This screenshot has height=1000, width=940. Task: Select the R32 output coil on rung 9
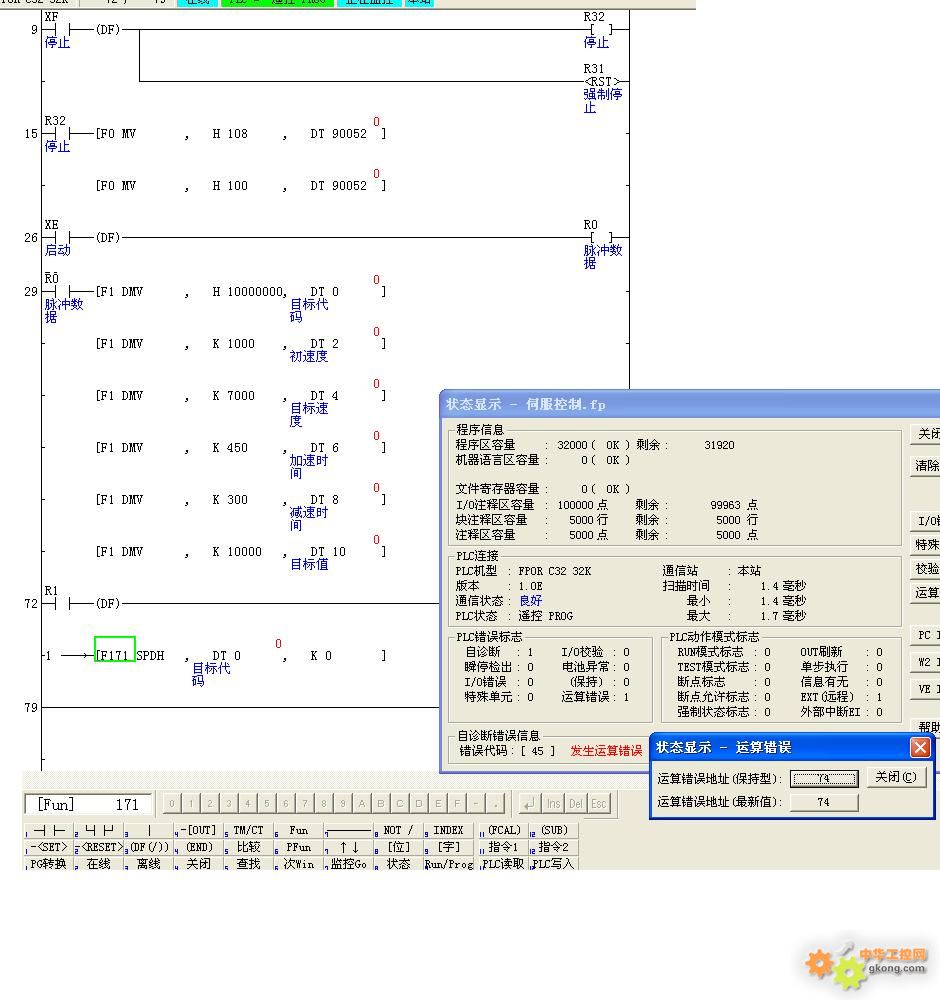coord(600,30)
